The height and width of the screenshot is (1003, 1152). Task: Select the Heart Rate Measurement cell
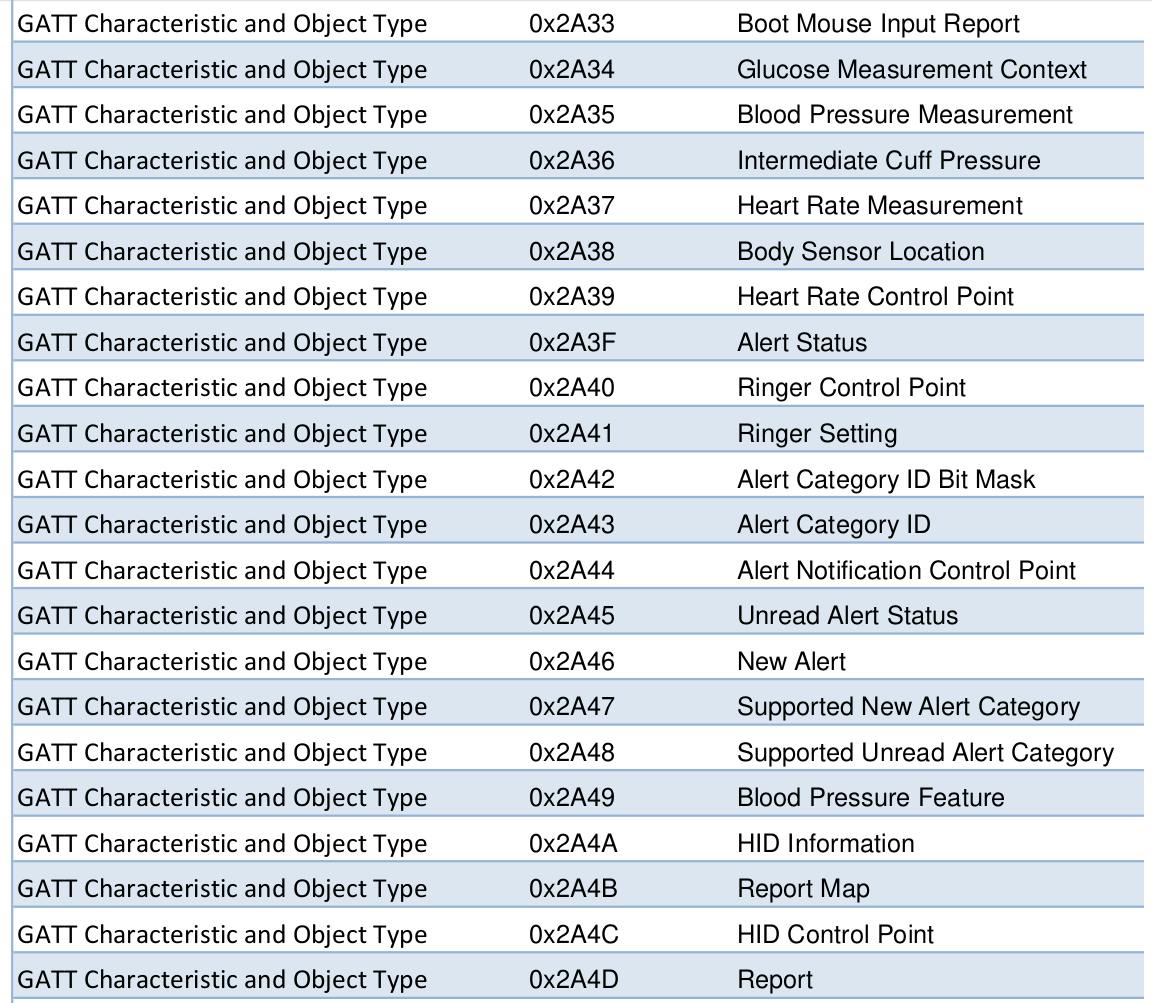[879, 206]
